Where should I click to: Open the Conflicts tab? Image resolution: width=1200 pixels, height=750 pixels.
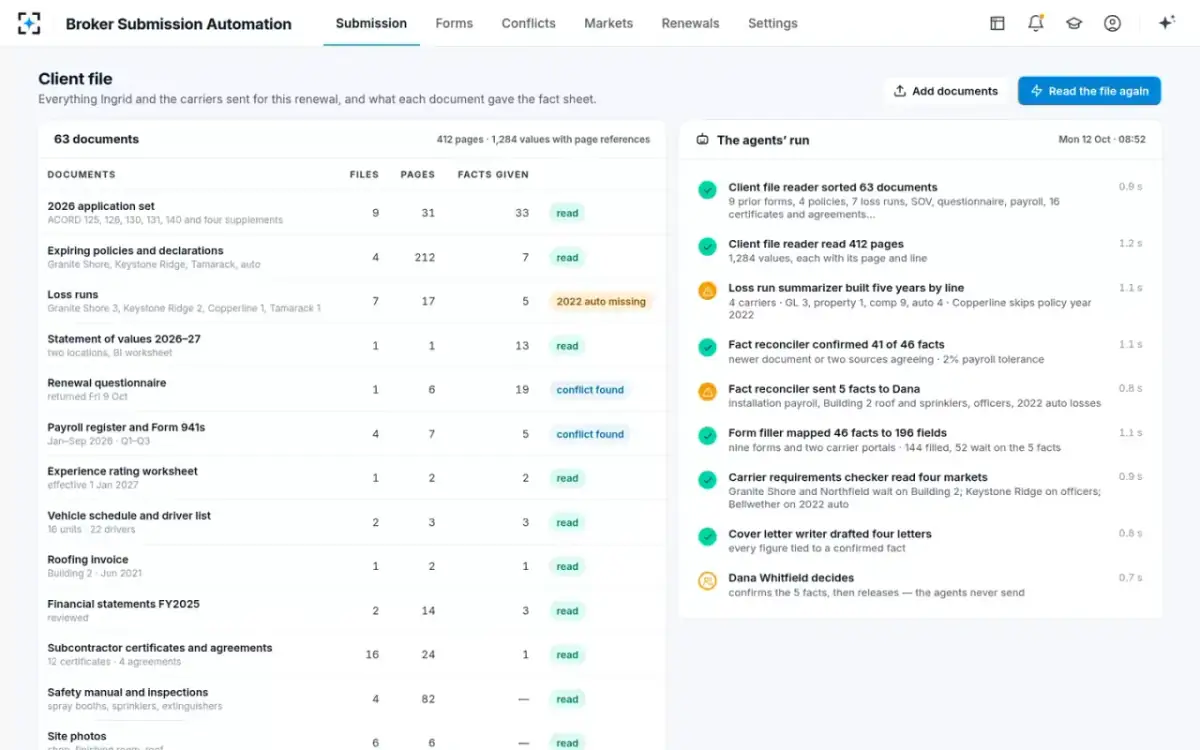[x=528, y=23]
